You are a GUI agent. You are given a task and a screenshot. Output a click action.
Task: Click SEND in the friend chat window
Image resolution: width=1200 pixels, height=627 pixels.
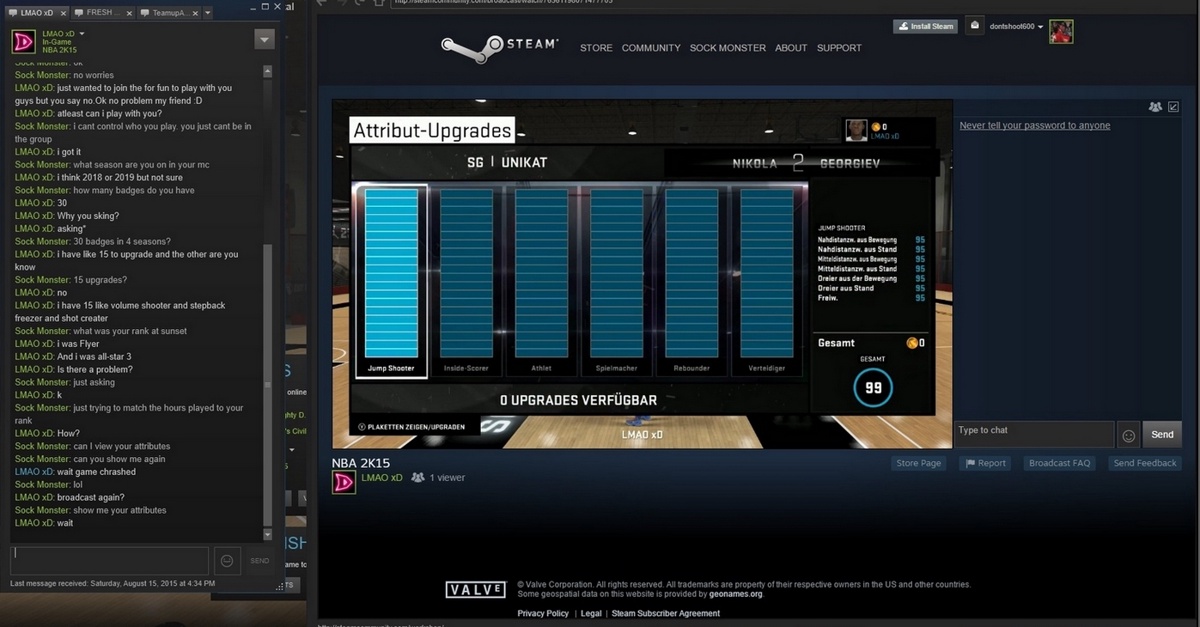[259, 561]
